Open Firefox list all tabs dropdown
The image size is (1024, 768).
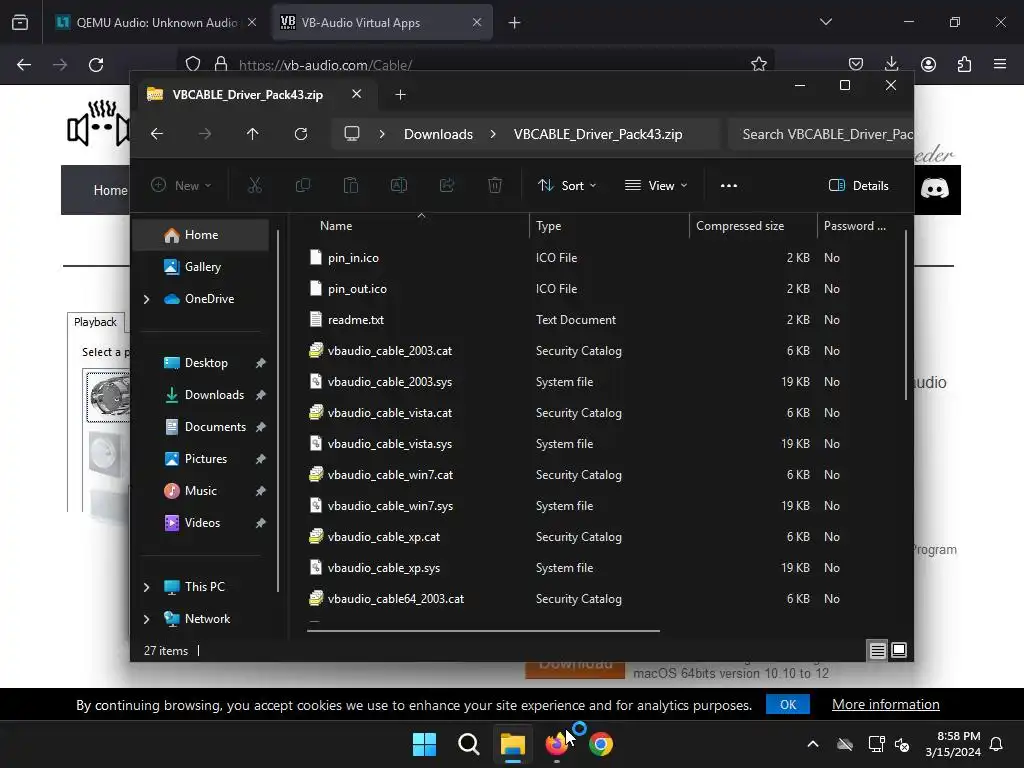(x=826, y=22)
